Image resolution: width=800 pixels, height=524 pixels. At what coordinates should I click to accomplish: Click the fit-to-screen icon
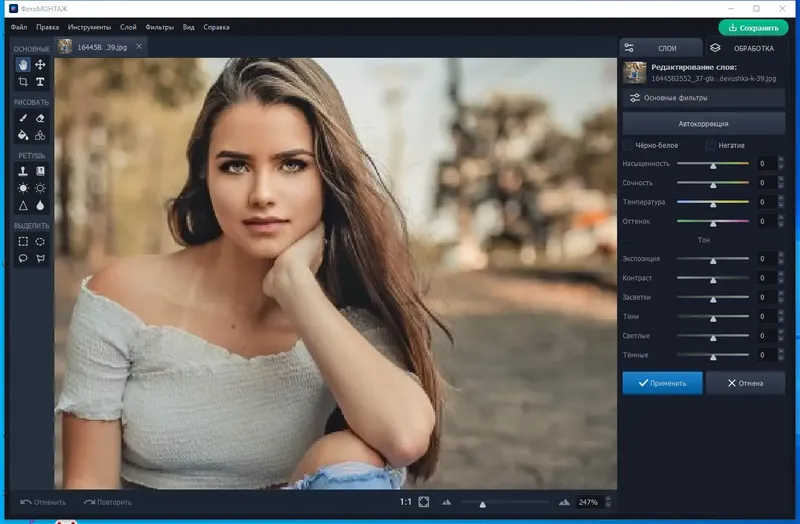(x=424, y=502)
